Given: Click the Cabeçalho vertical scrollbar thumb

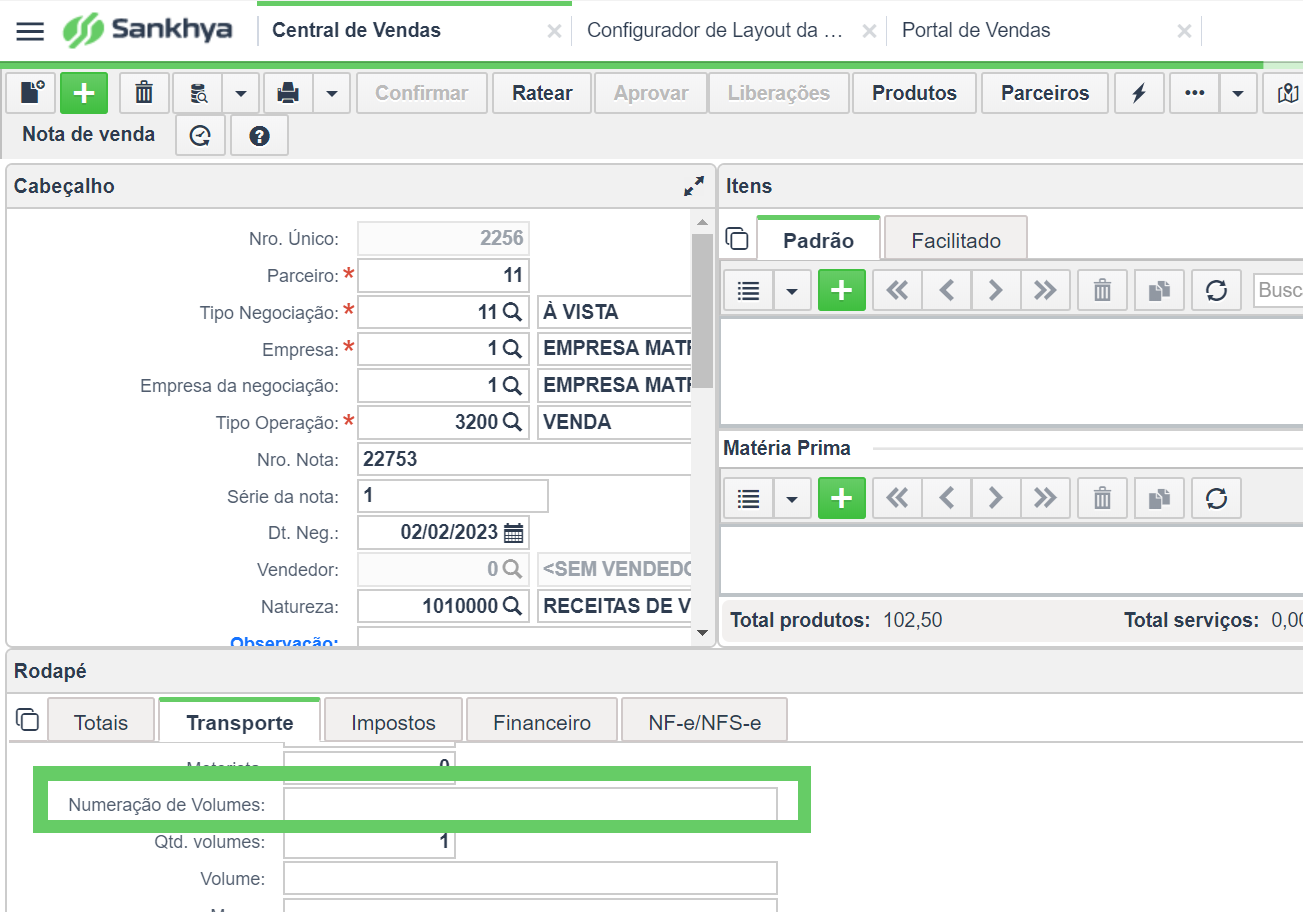Looking at the screenshot, I should click(702, 310).
